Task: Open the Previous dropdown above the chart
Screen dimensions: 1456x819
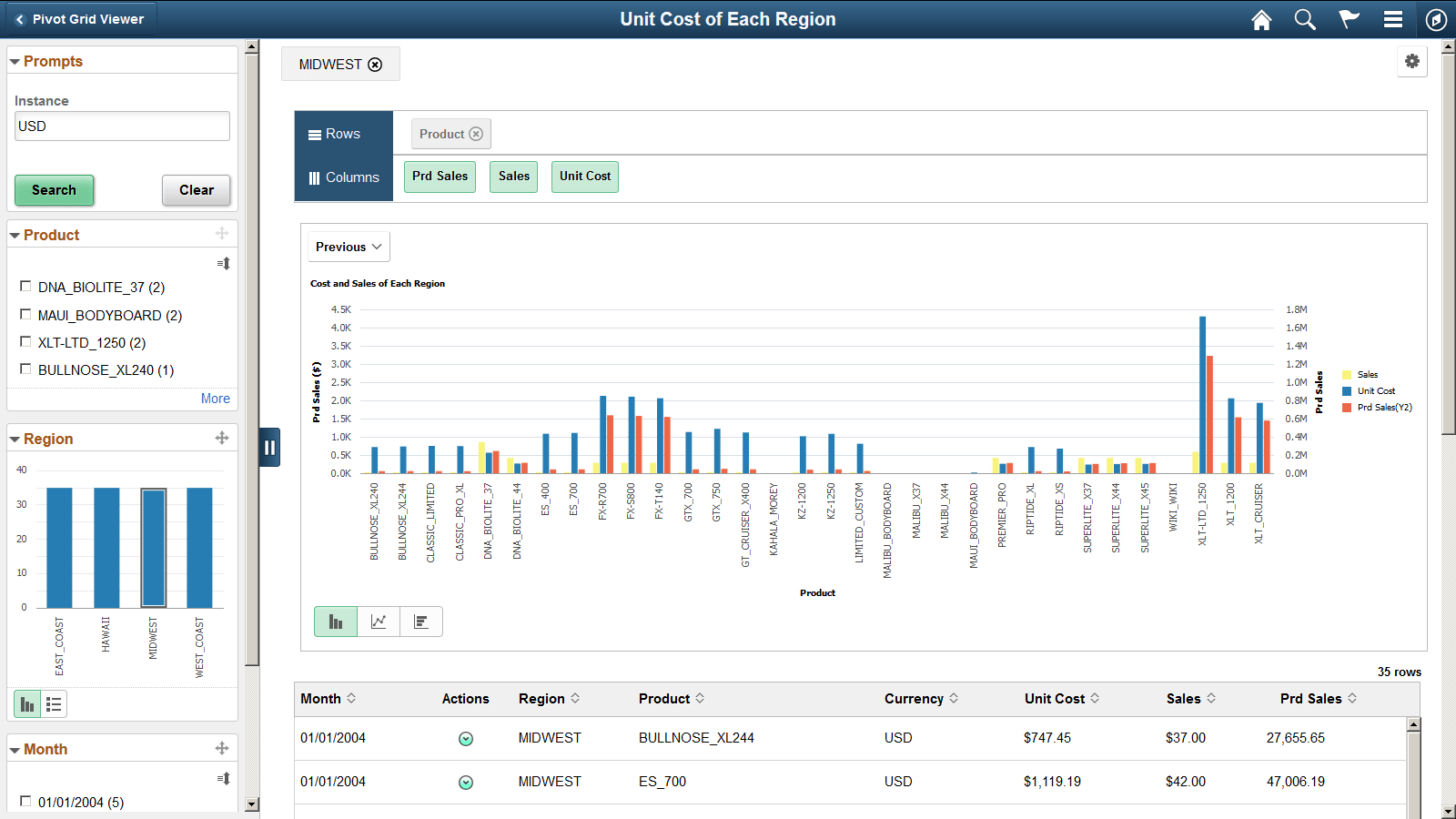Action: pos(348,246)
